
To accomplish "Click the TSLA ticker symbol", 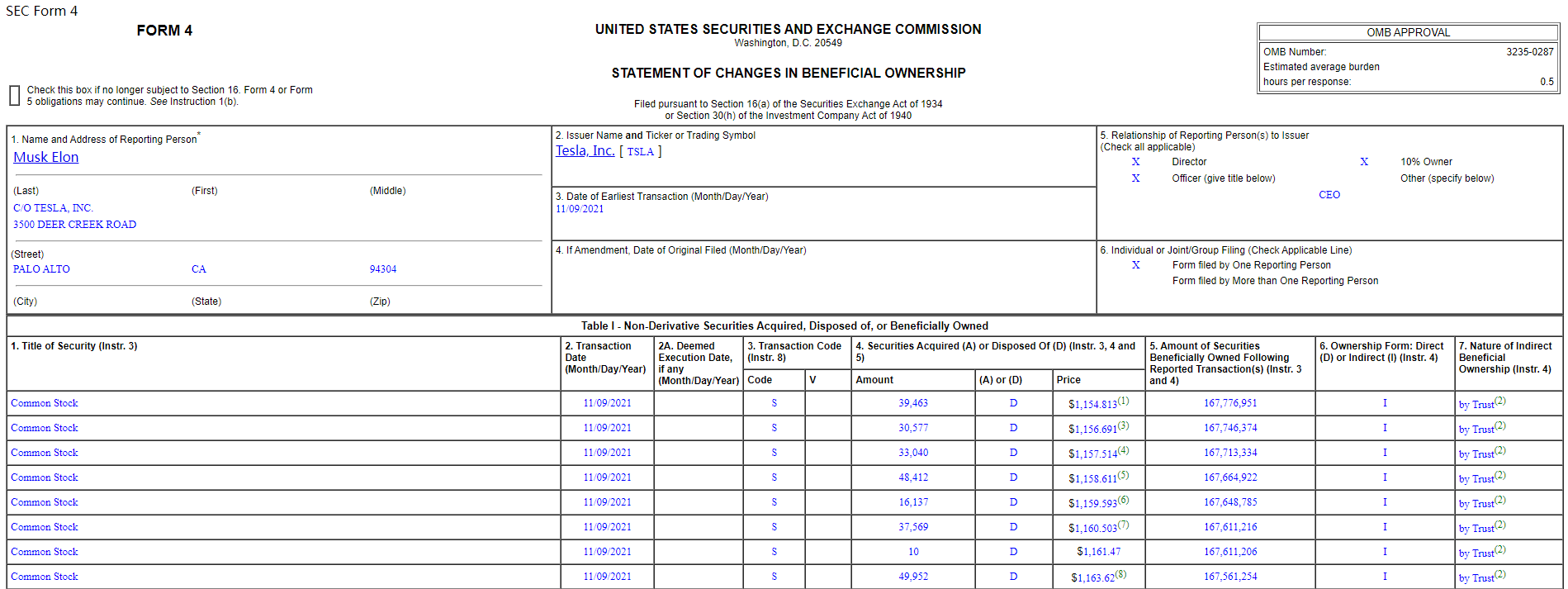I will 640,152.
